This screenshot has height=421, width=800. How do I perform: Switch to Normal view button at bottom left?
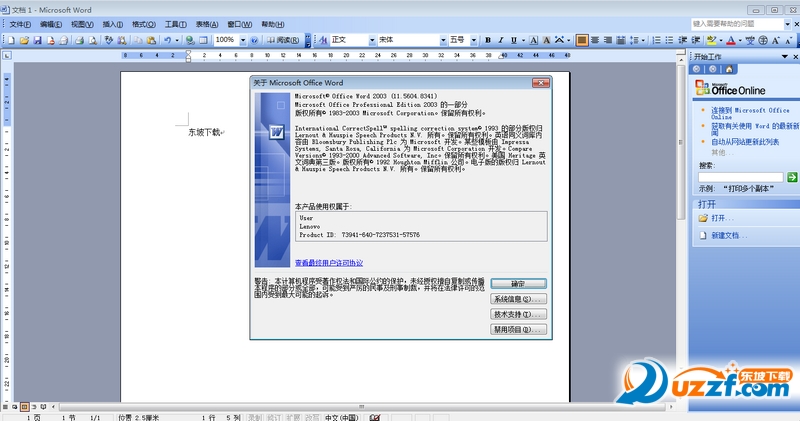[6, 407]
